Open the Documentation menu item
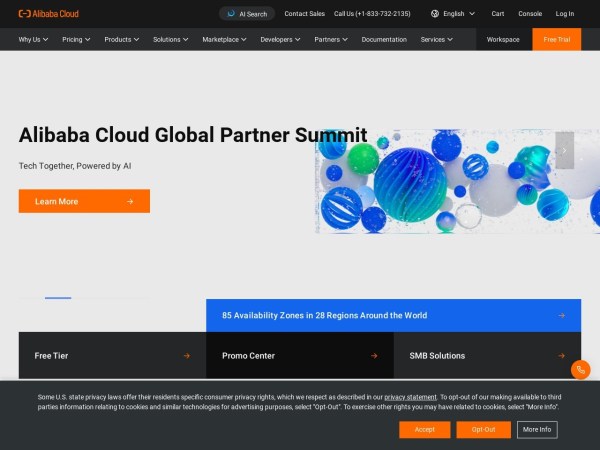 tap(384, 39)
